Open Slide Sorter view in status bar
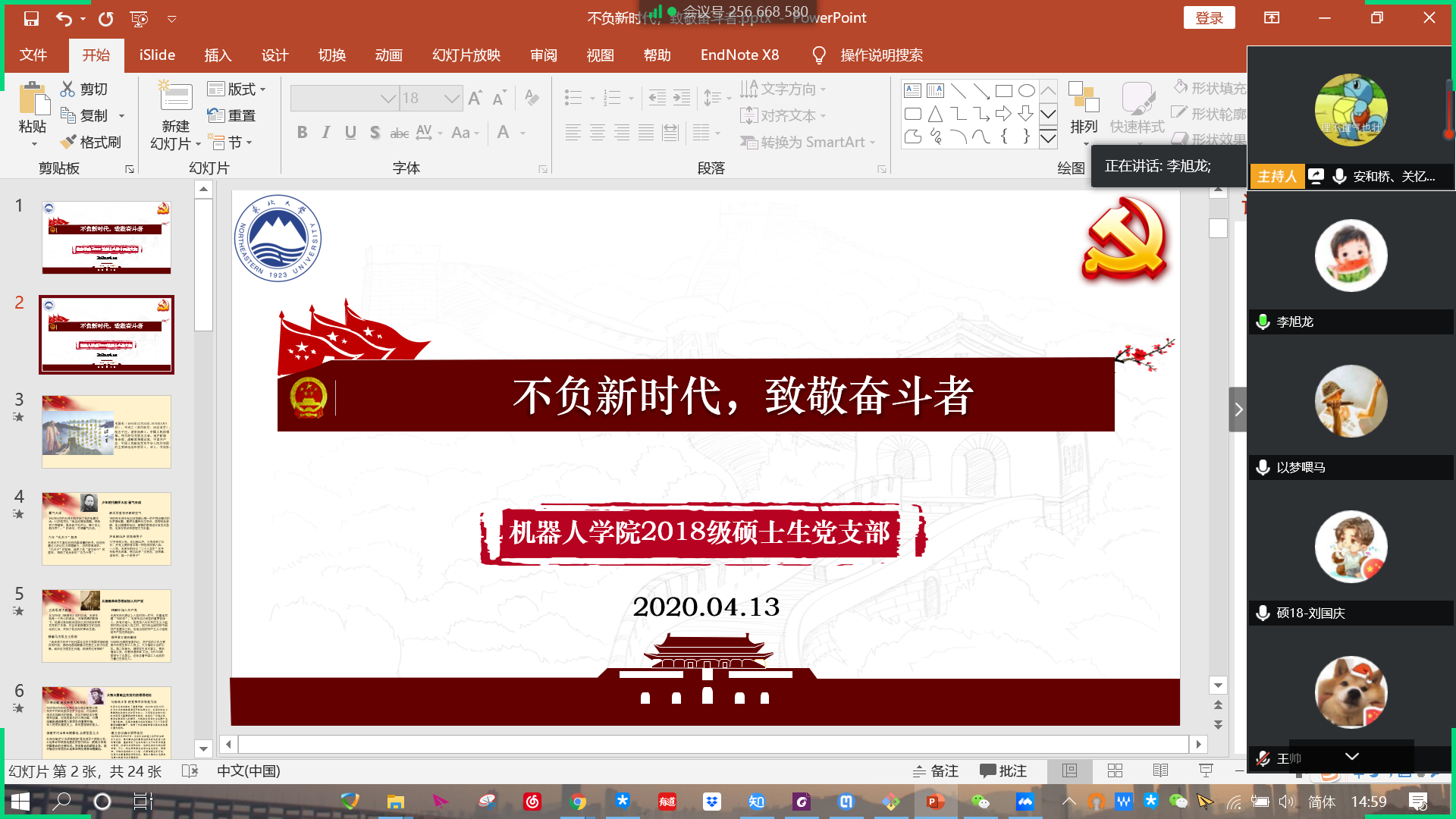 (1115, 770)
